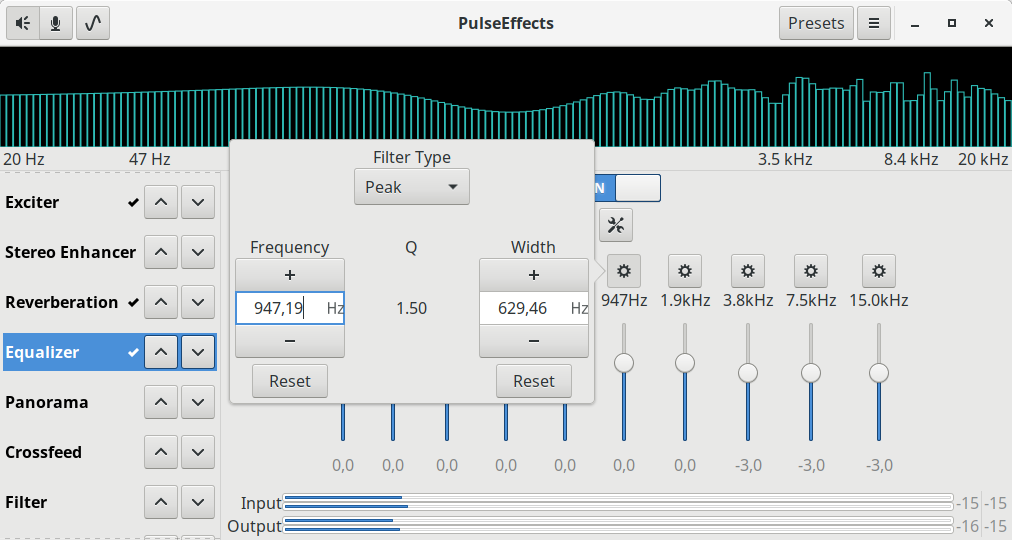Move Reverberation up
This screenshot has width=1012, height=540.
pyautogui.click(x=161, y=302)
